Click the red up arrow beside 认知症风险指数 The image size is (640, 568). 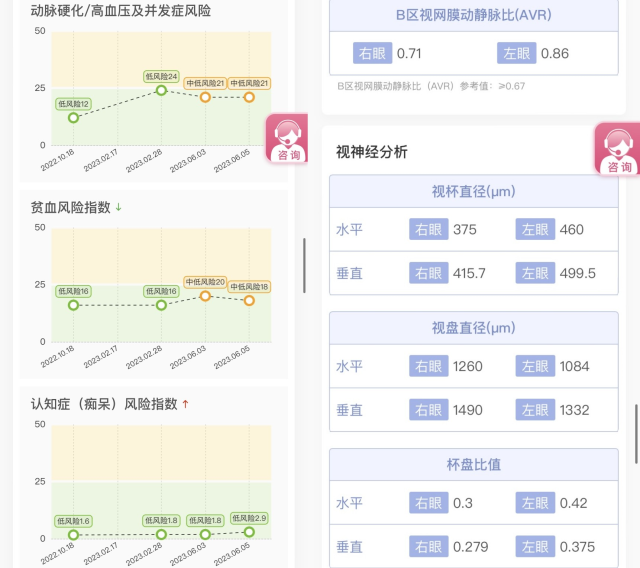click(185, 404)
